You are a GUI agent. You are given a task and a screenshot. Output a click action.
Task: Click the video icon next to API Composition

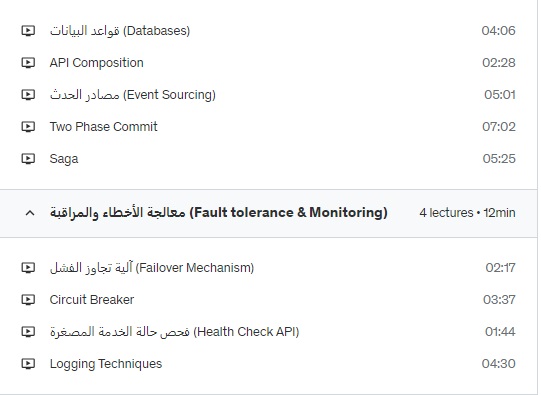pos(28,63)
